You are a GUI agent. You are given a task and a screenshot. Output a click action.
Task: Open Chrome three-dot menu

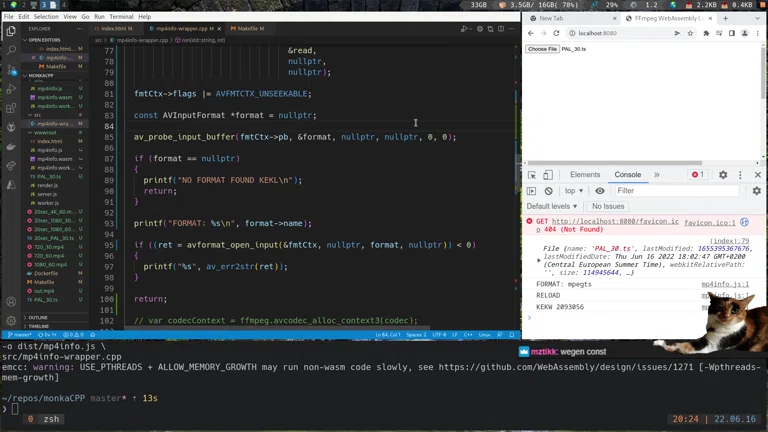[758, 33]
